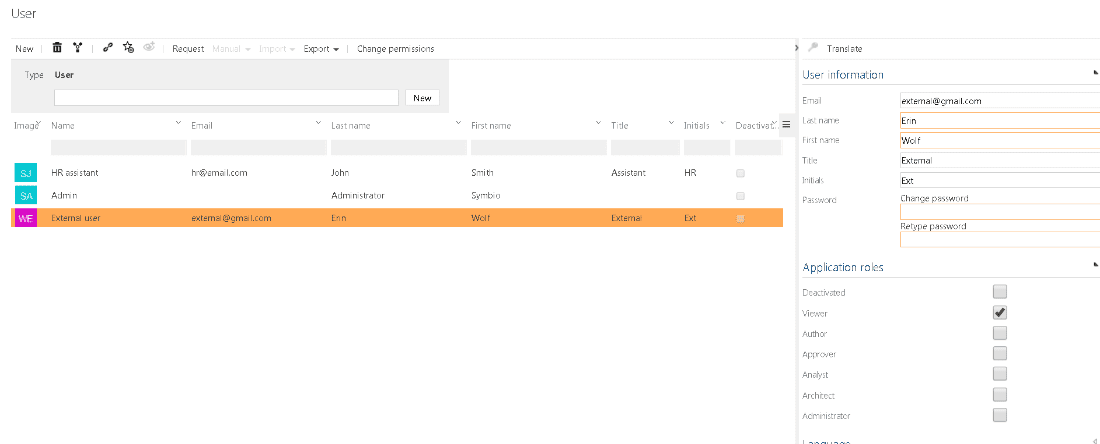1100x444 pixels.
Task: Click the Administrator last name cell
Action: tap(358, 196)
